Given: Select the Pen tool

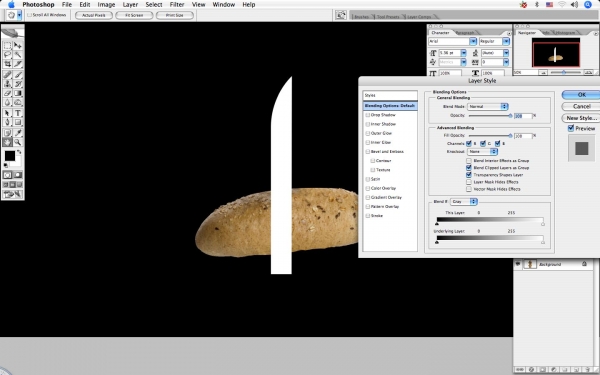Looking at the screenshot, I should click(7, 122).
